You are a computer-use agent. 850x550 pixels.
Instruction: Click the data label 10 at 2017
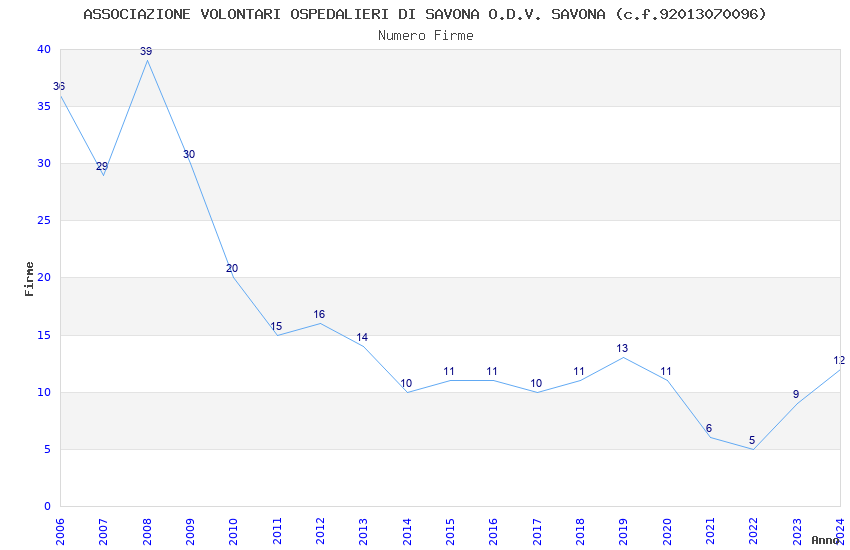pos(536,384)
